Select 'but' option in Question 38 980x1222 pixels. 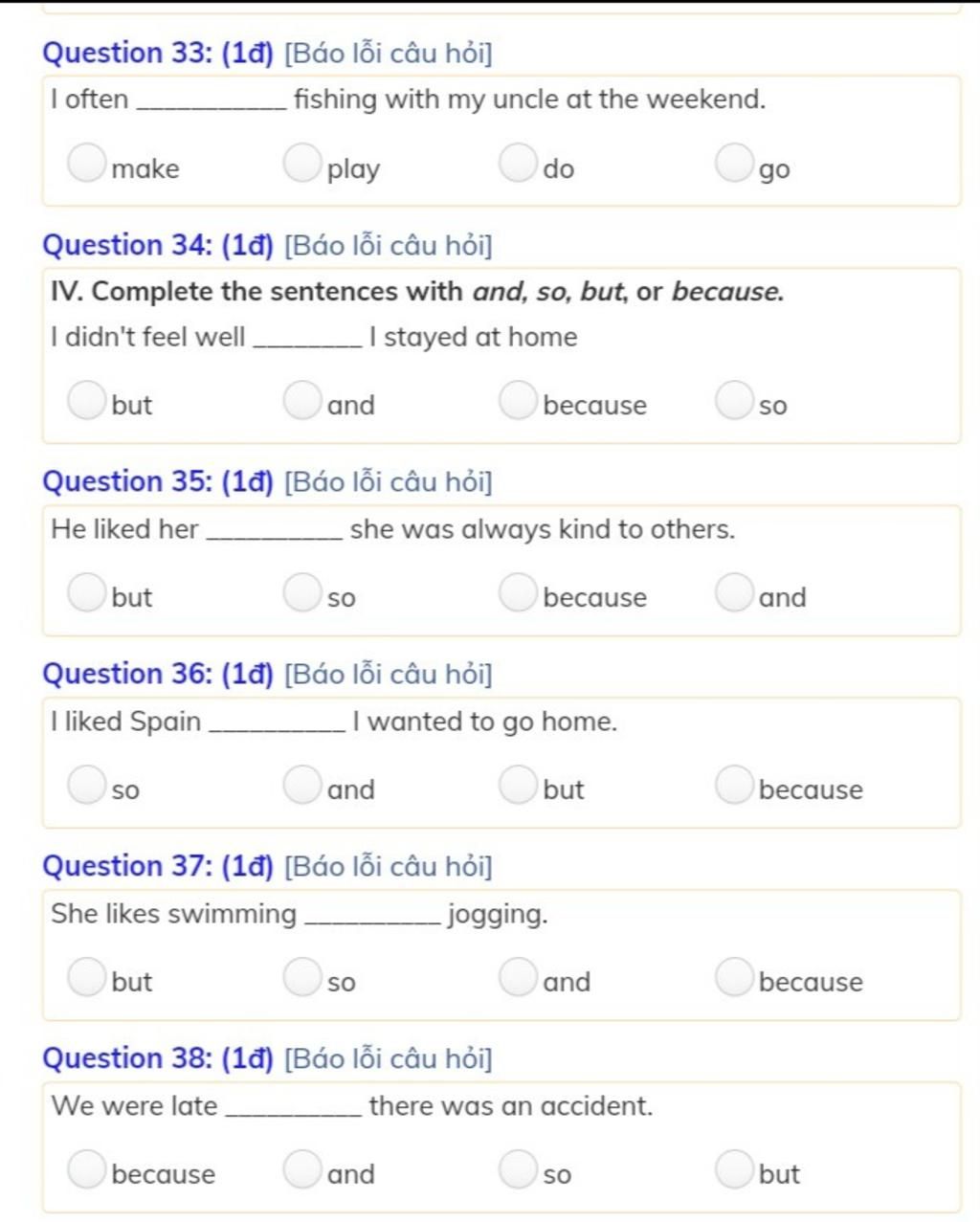click(734, 1169)
